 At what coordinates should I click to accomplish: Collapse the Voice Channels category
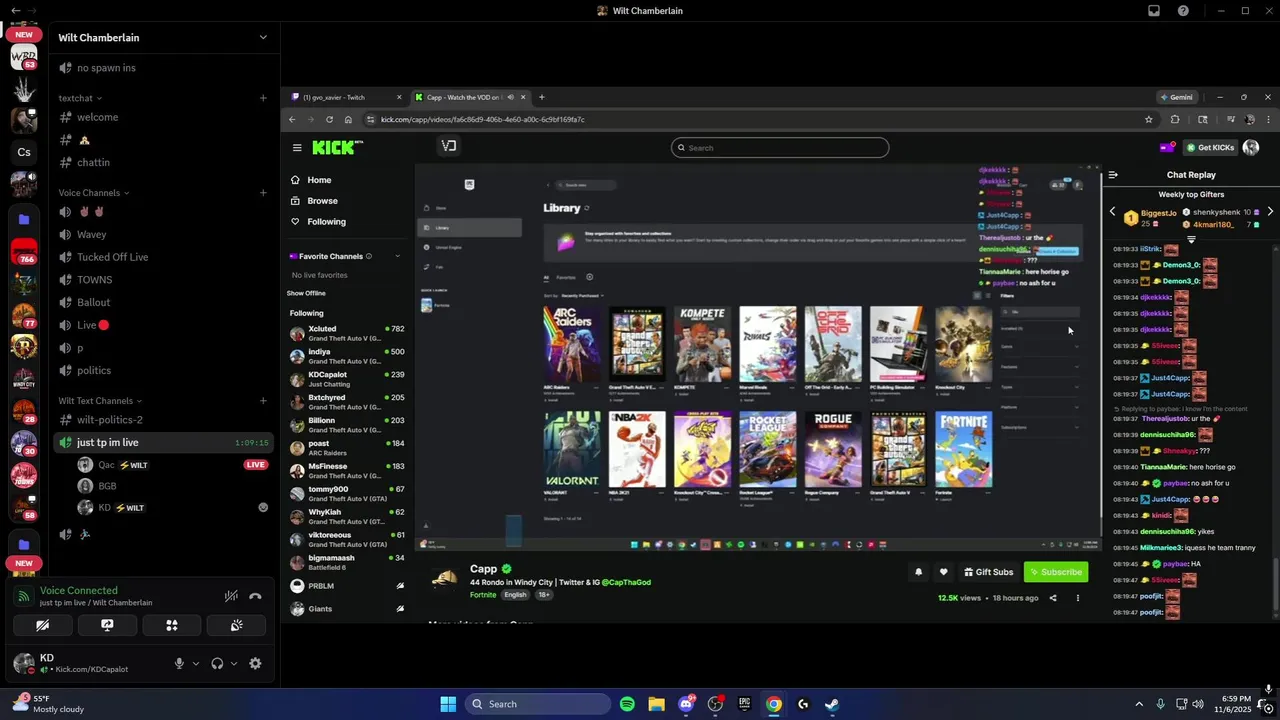pyautogui.click(x=95, y=193)
